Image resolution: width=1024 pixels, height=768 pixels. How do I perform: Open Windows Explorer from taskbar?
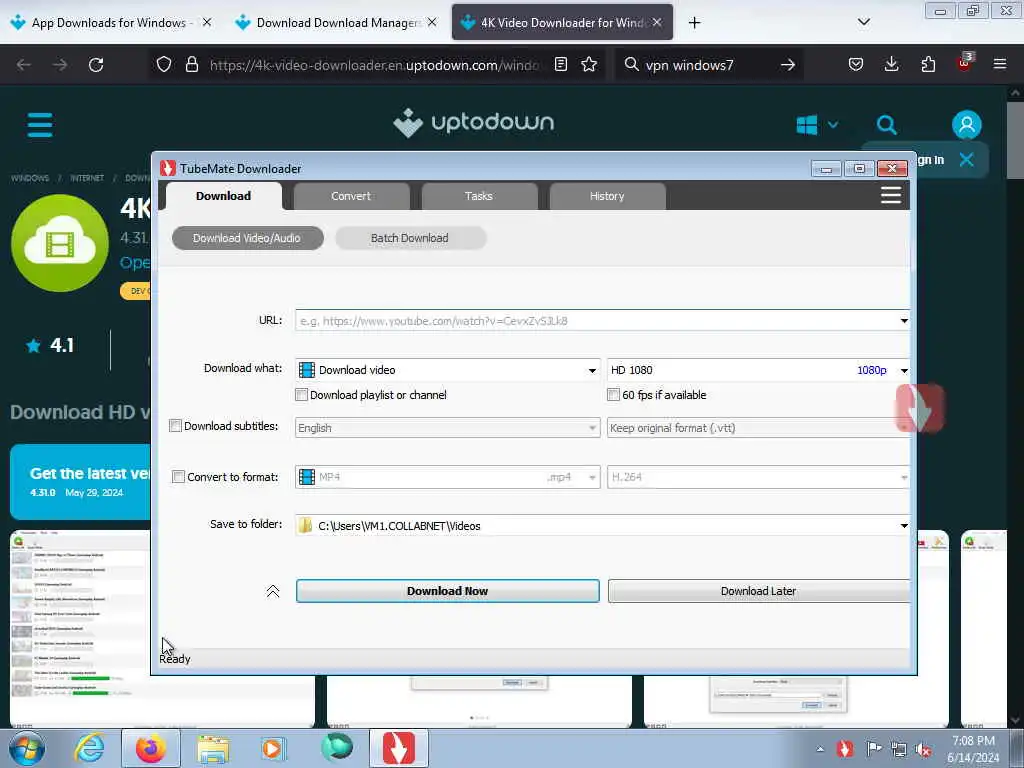click(213, 748)
